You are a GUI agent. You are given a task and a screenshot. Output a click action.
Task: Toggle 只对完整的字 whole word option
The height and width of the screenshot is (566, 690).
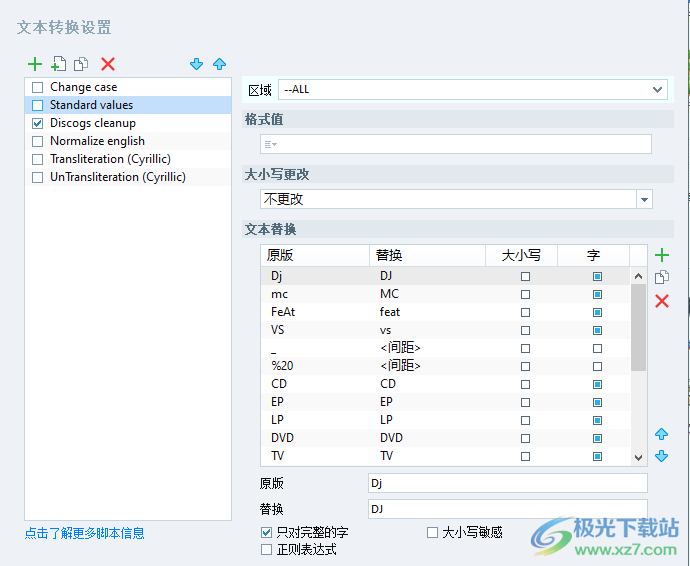click(x=266, y=533)
